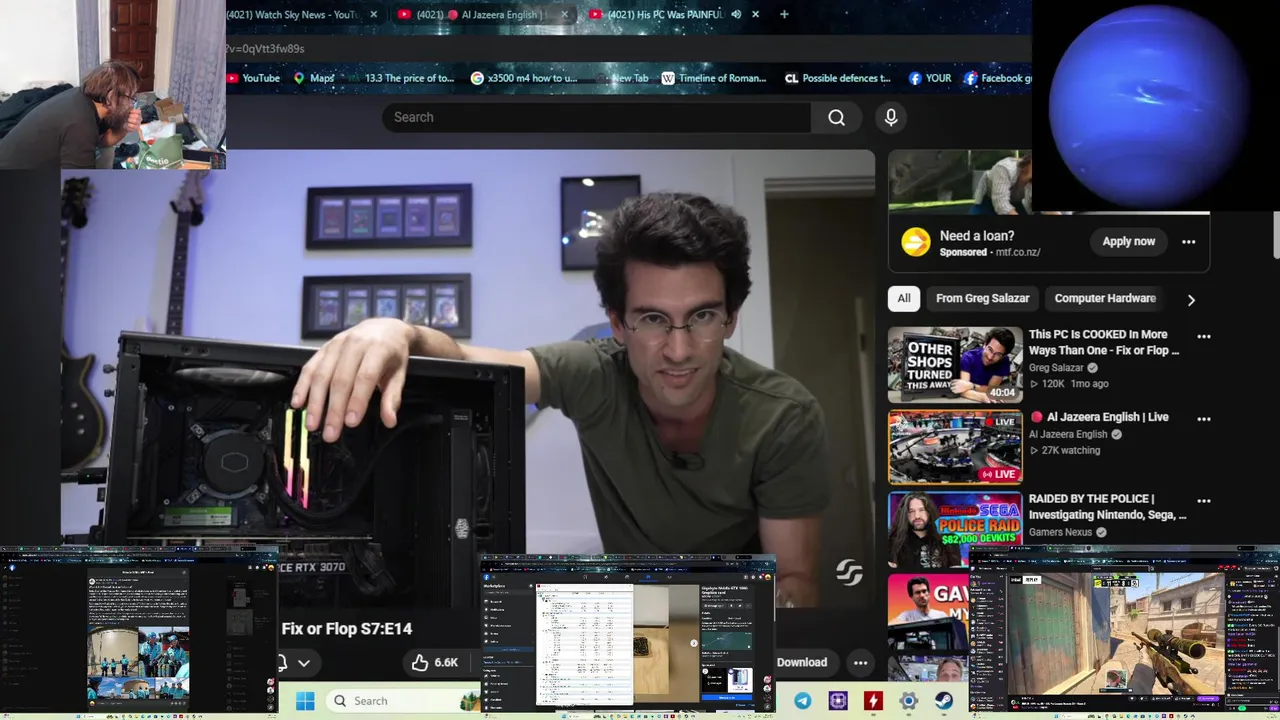Open more actions ellipsis beside Download
Screen dimensions: 1280x720
tap(860, 662)
